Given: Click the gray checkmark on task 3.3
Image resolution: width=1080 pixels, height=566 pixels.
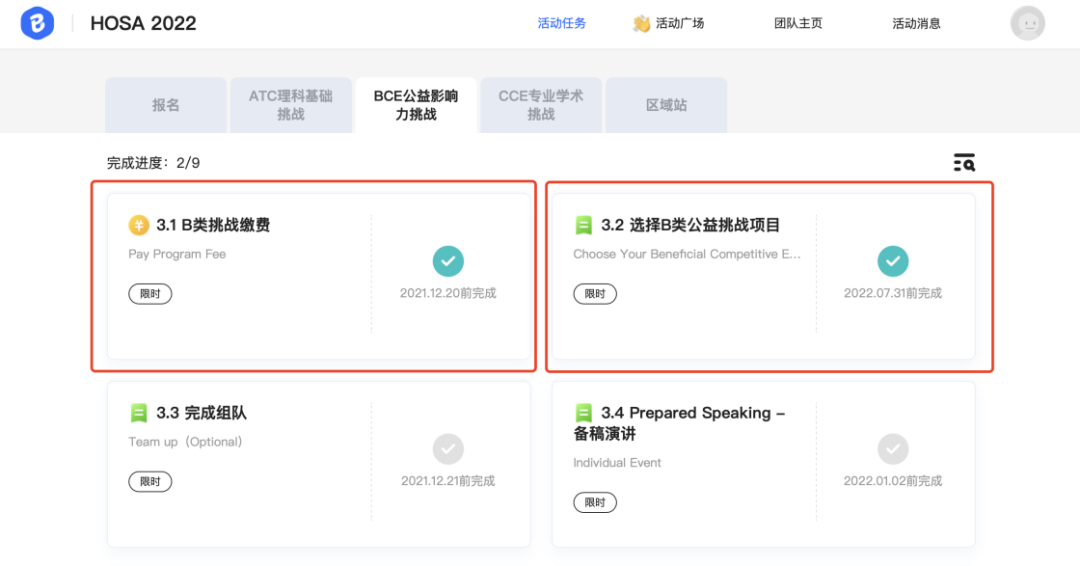Looking at the screenshot, I should tap(448, 449).
